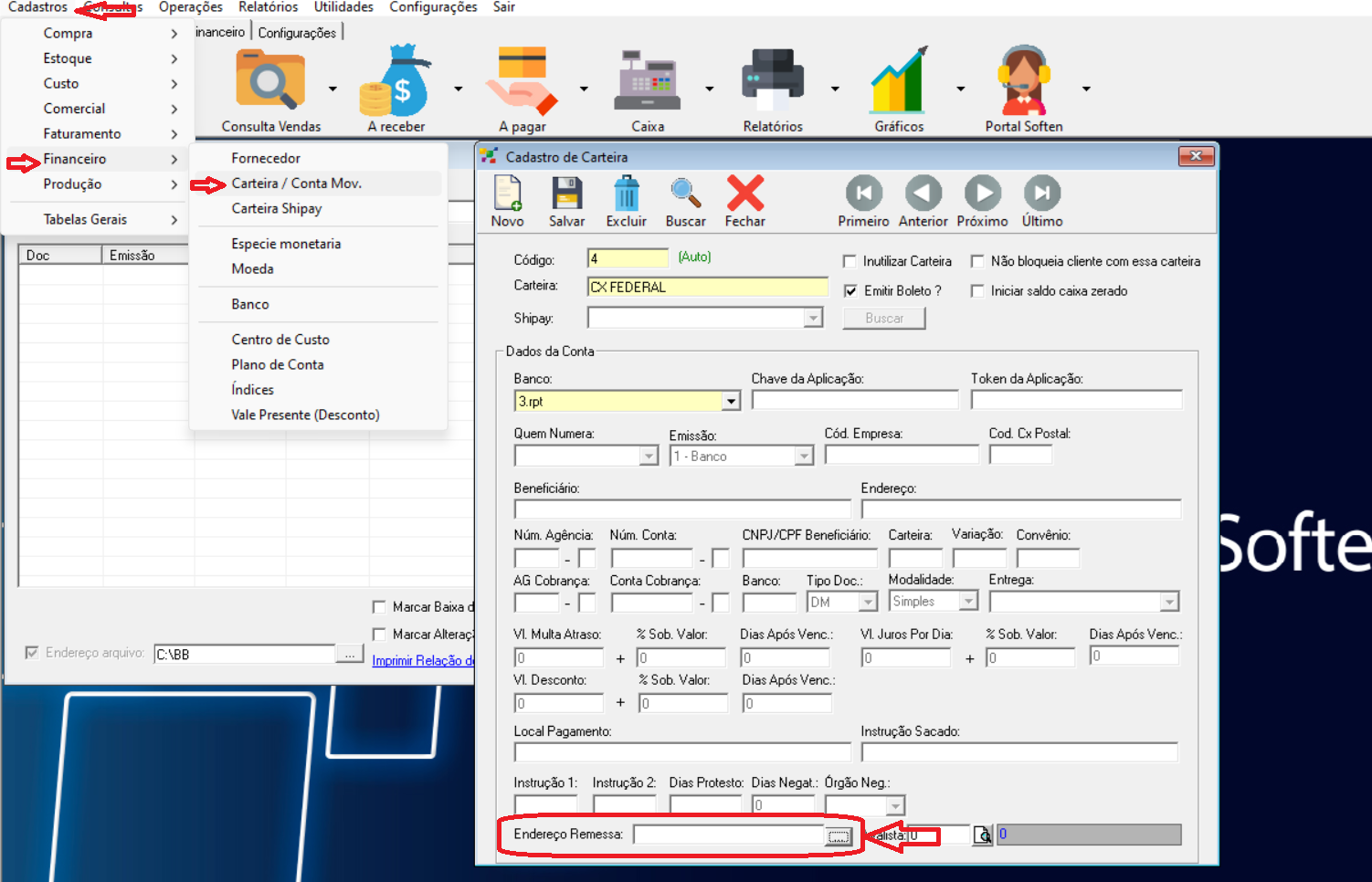Screen dimensions: 1372x882
Task: Toggle the Marcar Baixa checkbox
Action: tap(379, 607)
